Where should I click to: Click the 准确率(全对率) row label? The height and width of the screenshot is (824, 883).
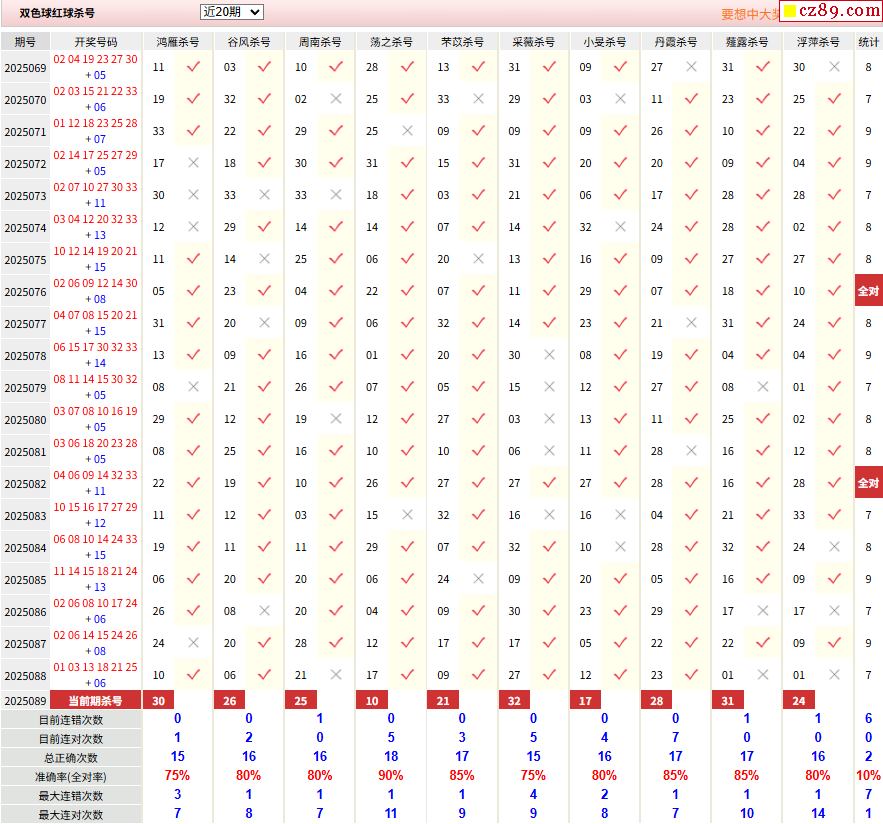pos(71,777)
